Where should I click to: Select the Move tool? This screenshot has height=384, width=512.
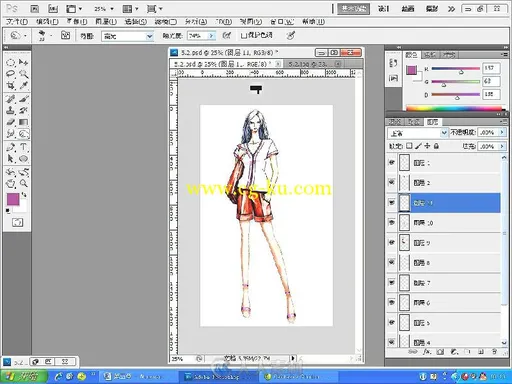coord(23,62)
